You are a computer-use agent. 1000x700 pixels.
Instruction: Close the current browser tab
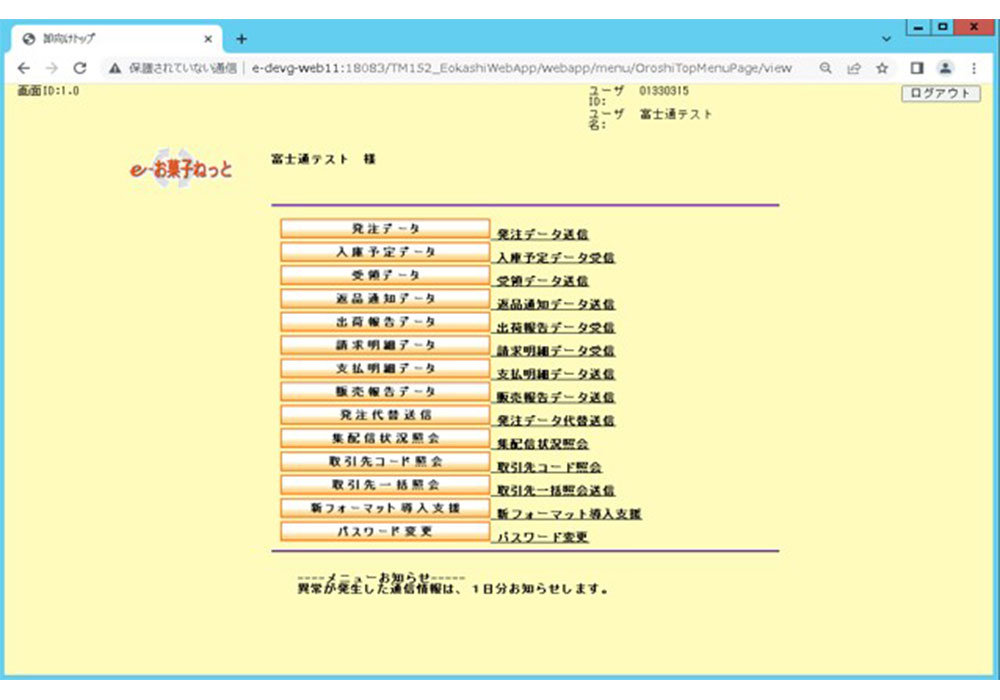(x=208, y=39)
